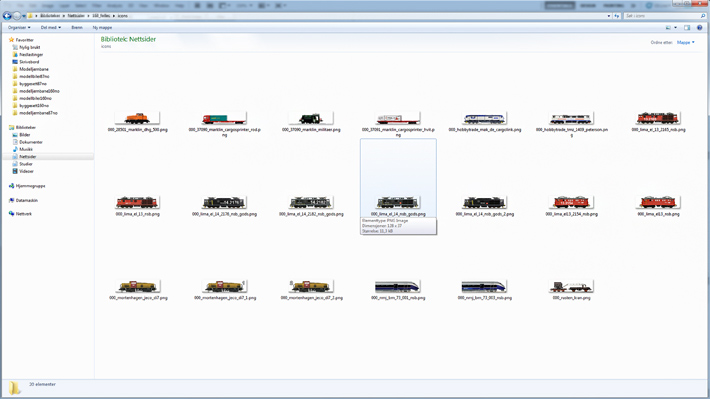
Task: Click the Brenn toolbar button
Action: pyautogui.click(x=77, y=28)
